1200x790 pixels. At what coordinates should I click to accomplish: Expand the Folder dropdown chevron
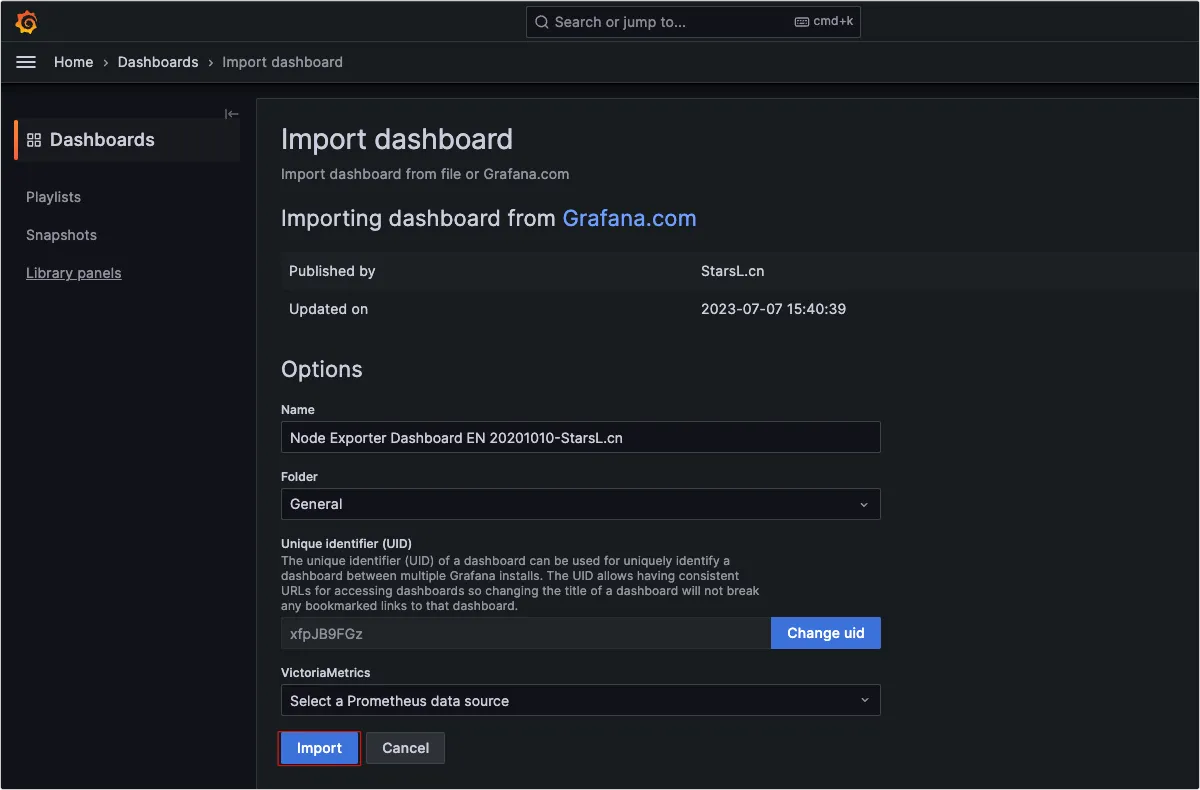[864, 504]
